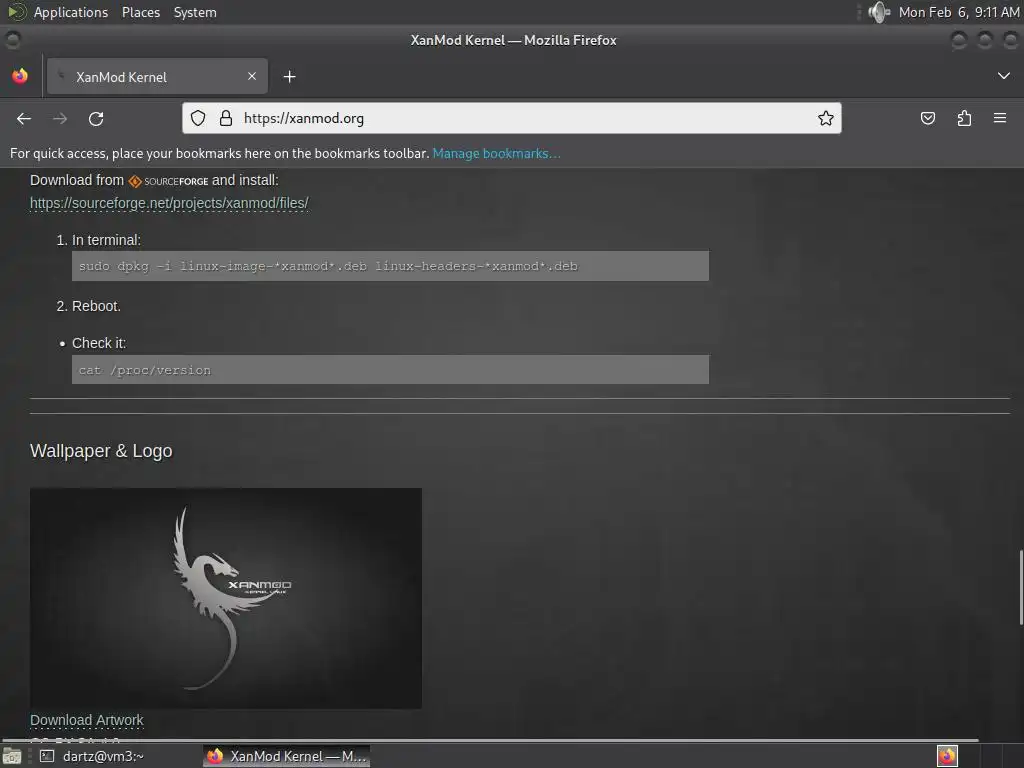Open the XanMod dragon wallpaper image
The width and height of the screenshot is (1024, 768).
click(226, 598)
